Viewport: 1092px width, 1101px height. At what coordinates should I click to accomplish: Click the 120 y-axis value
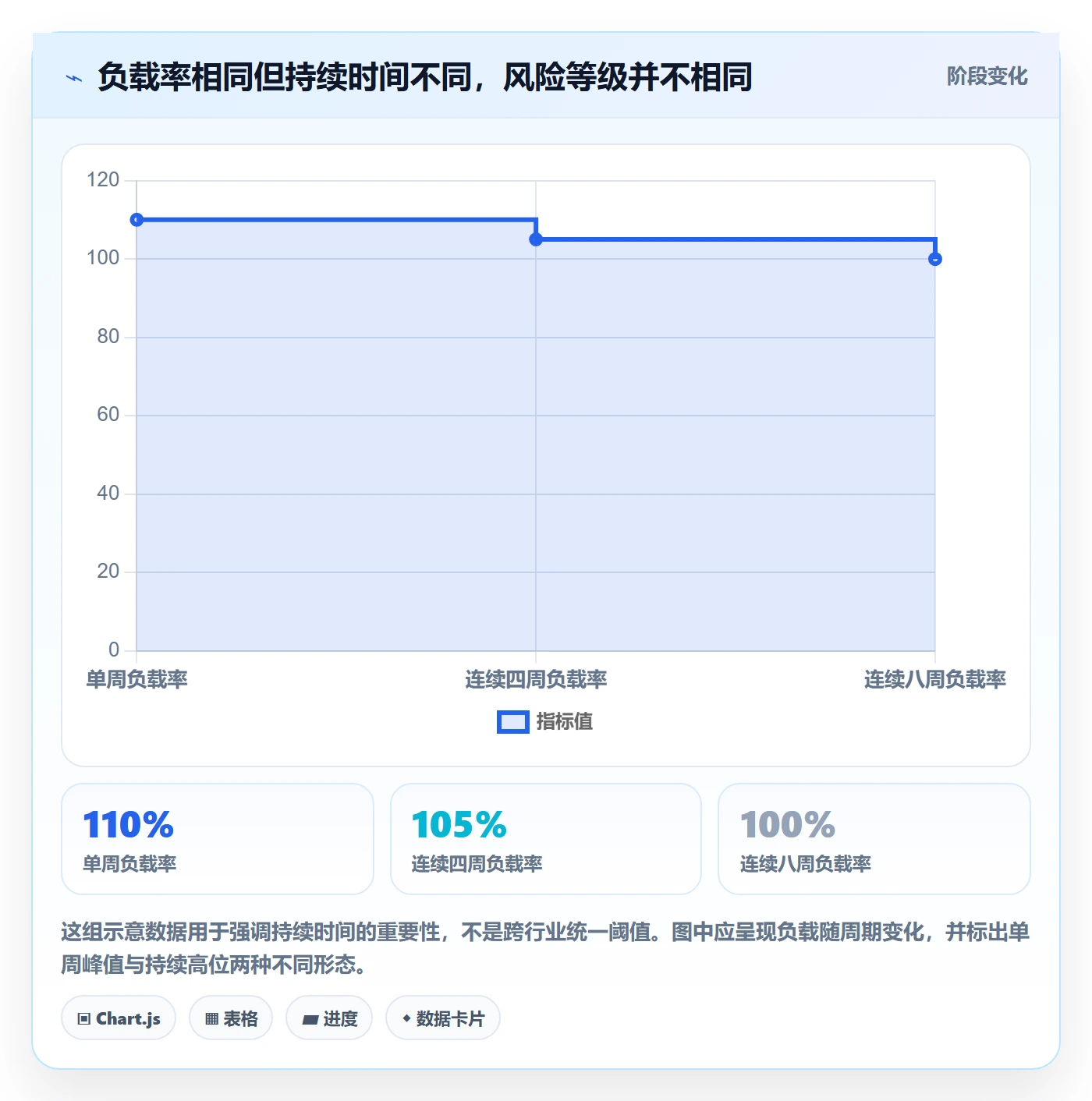[x=103, y=180]
